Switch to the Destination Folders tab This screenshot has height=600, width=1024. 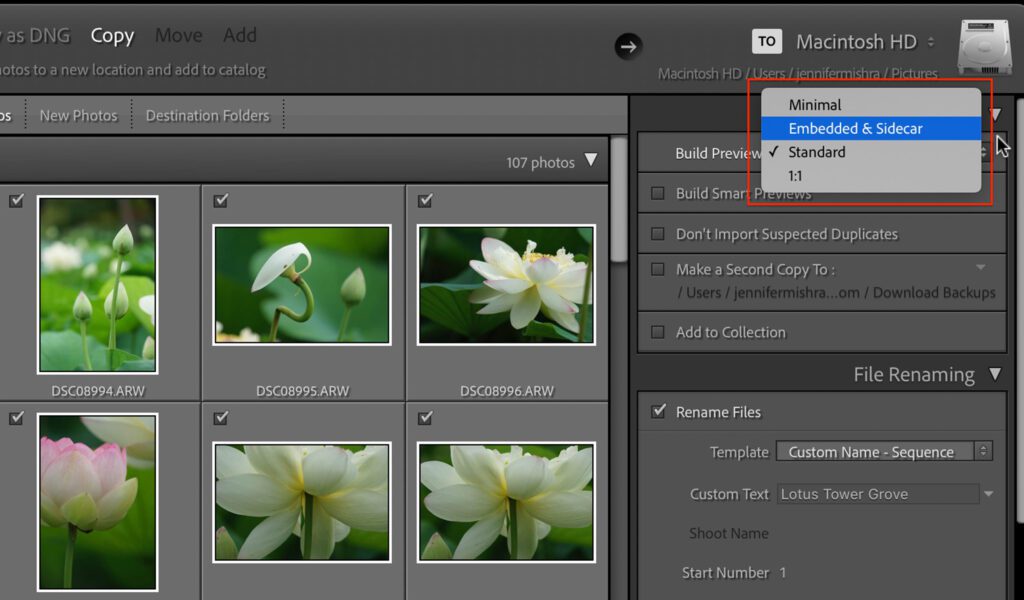point(207,116)
